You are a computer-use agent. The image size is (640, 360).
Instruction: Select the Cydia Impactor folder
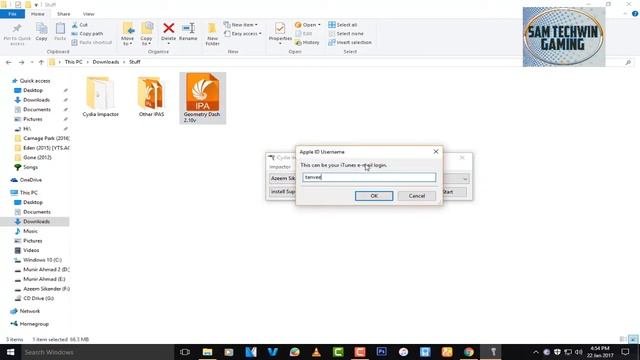(100, 97)
